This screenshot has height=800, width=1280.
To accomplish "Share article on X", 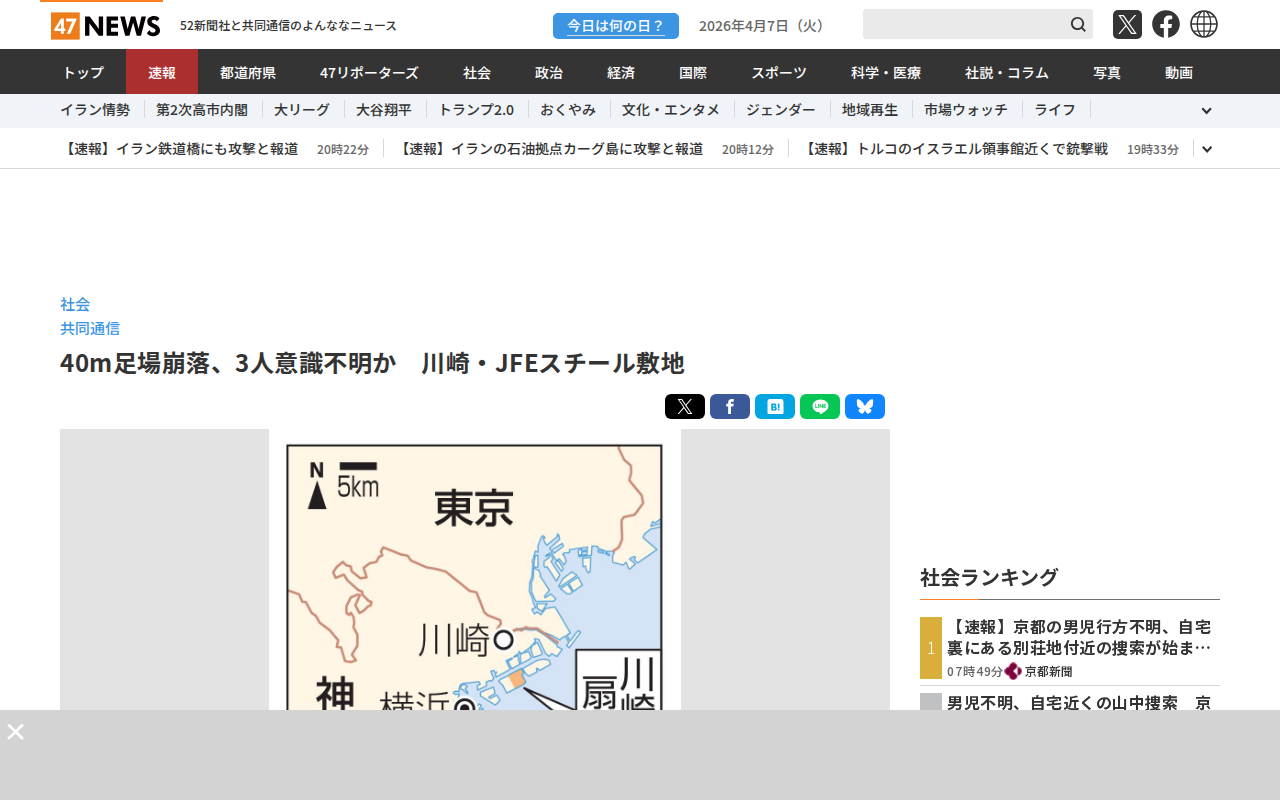I will (x=685, y=407).
